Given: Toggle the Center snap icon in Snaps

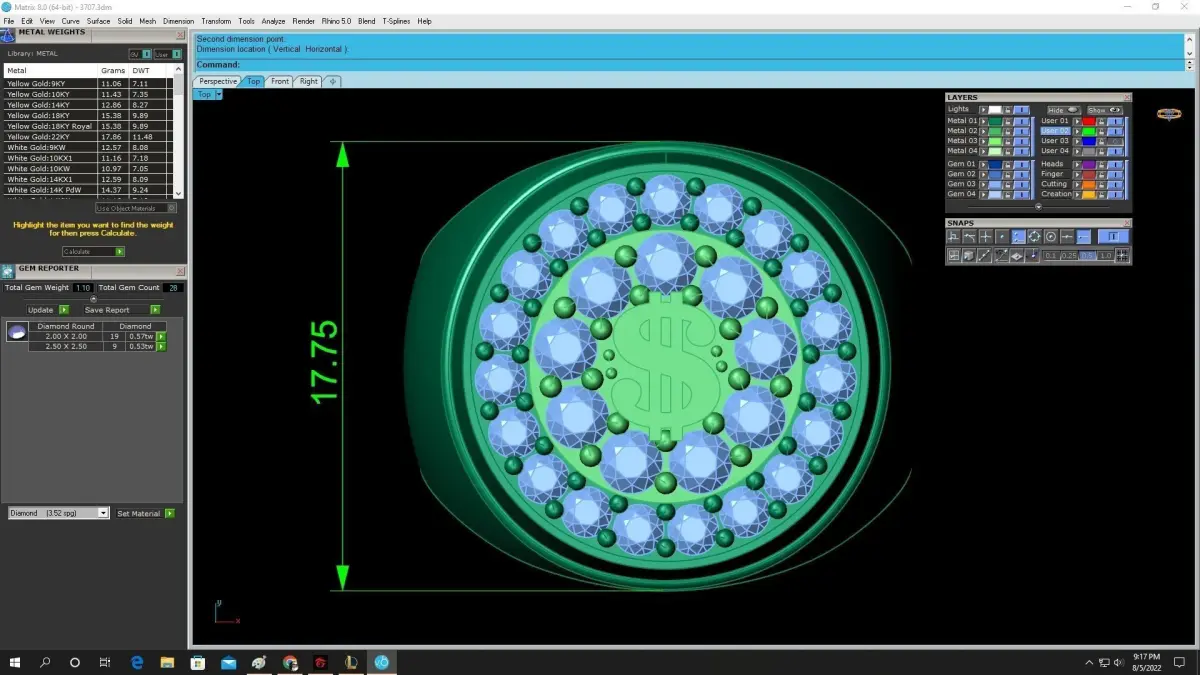Looking at the screenshot, I should click(1051, 237).
